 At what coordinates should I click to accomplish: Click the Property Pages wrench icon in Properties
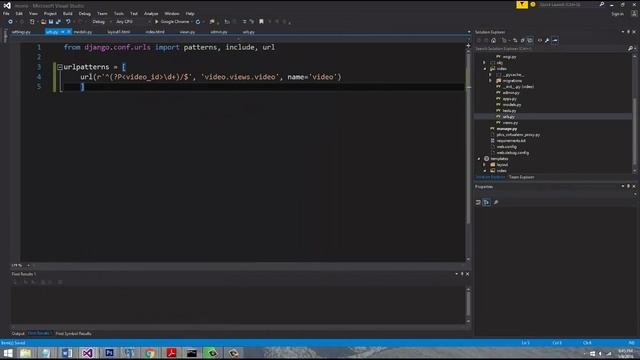(496, 202)
